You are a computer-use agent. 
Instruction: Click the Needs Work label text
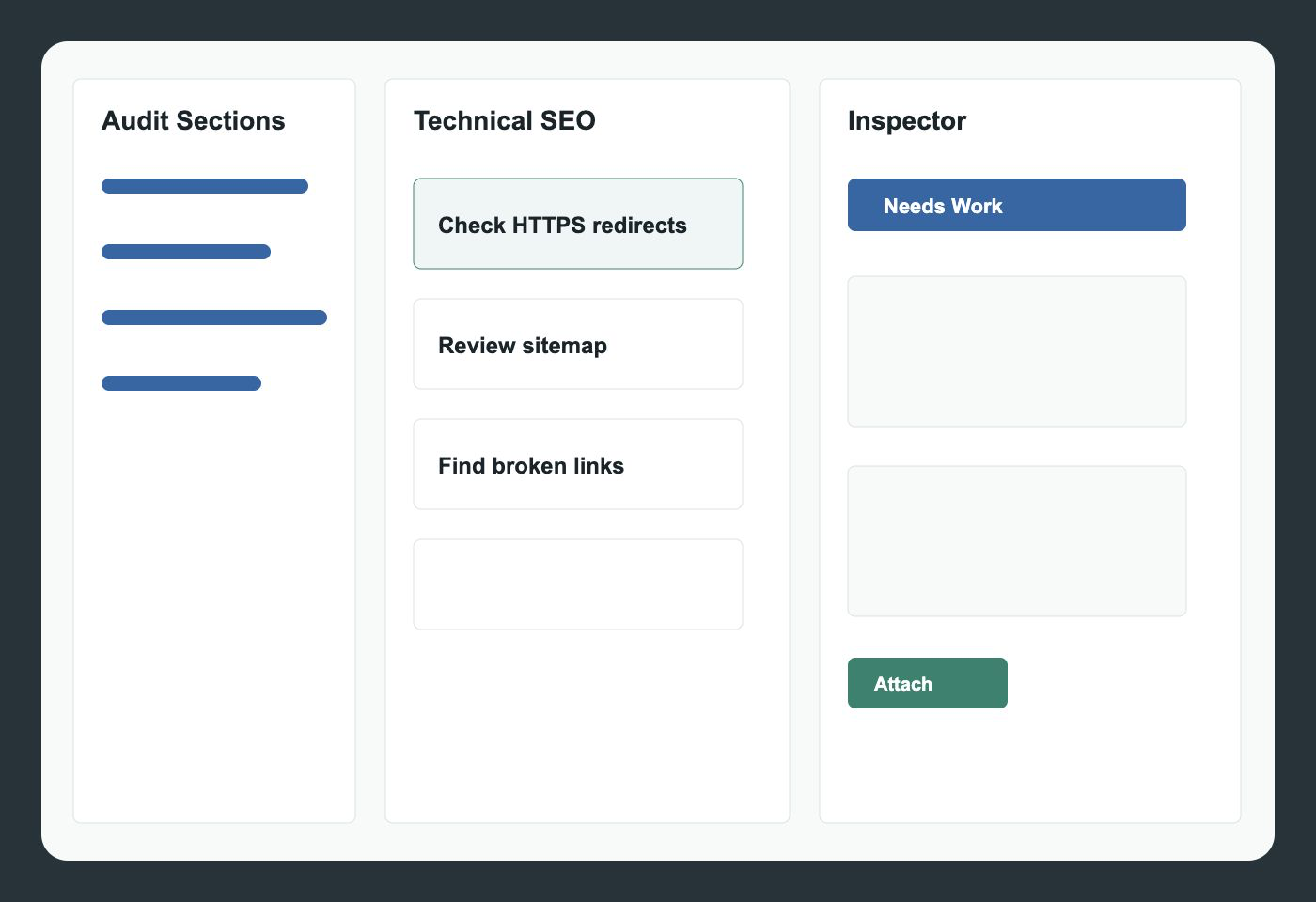[x=943, y=206]
